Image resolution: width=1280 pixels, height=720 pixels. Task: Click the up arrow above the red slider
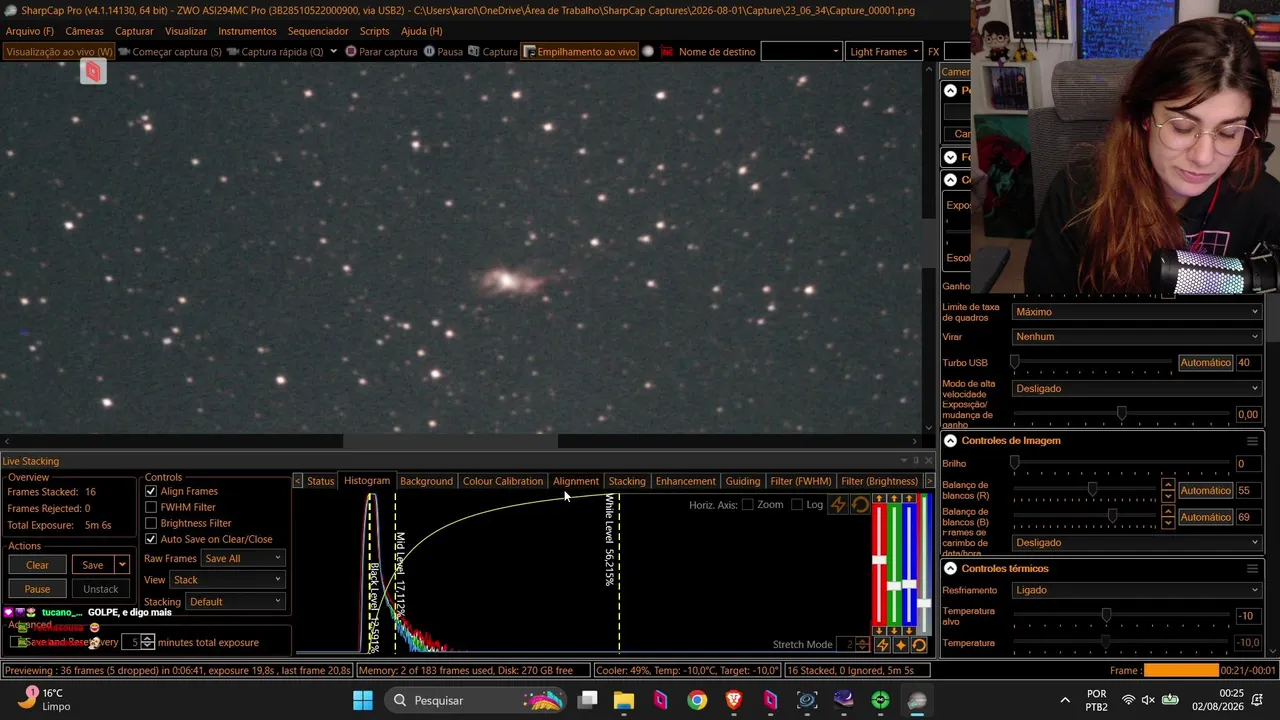point(879,499)
